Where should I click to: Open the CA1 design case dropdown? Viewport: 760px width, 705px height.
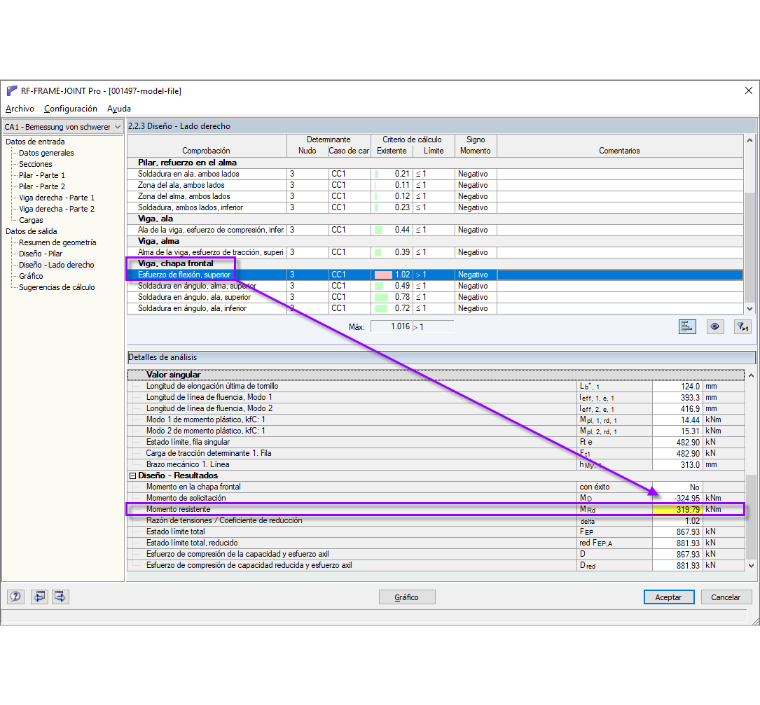[63, 127]
